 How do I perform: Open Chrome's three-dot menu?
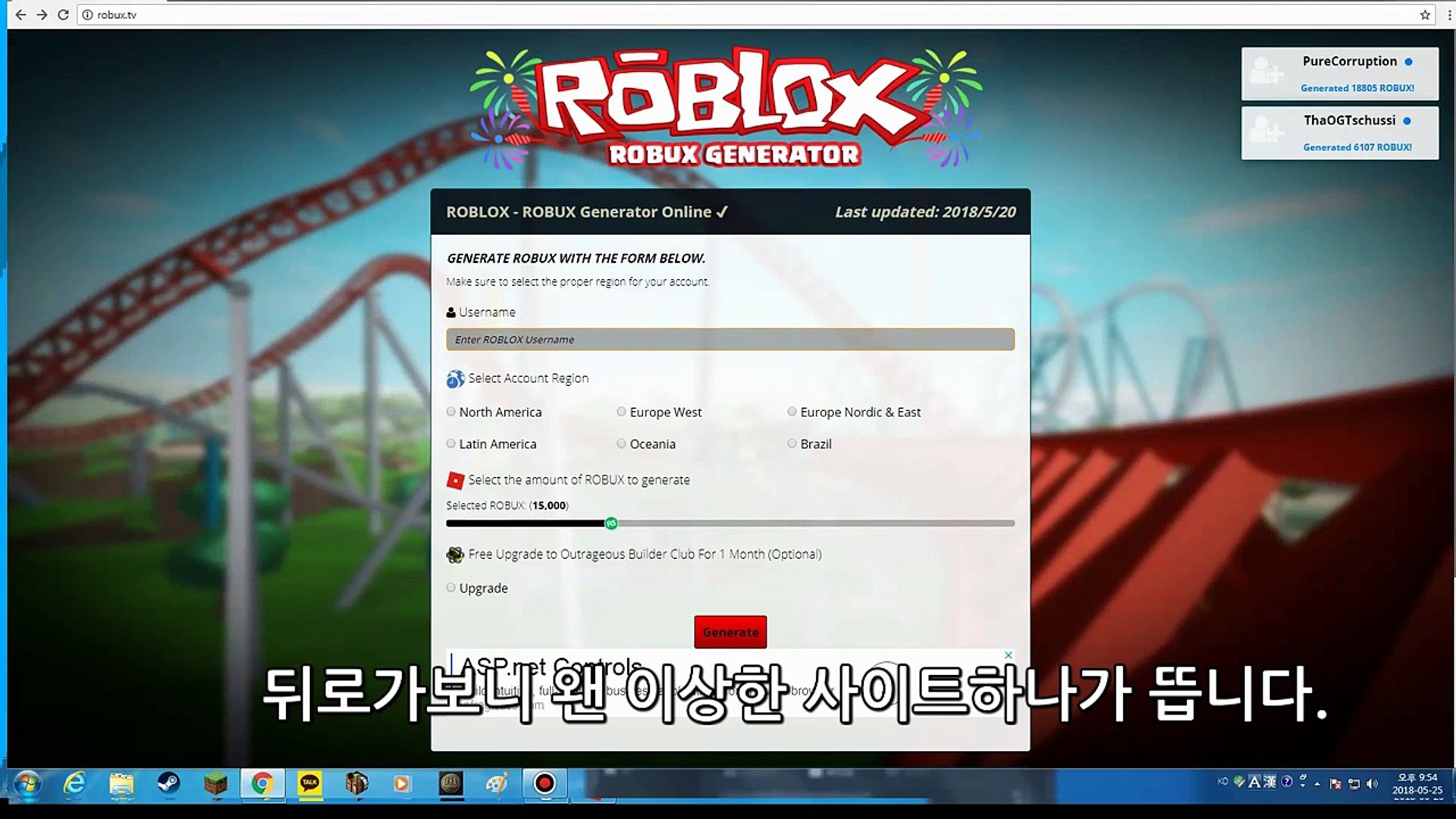[x=1449, y=14]
